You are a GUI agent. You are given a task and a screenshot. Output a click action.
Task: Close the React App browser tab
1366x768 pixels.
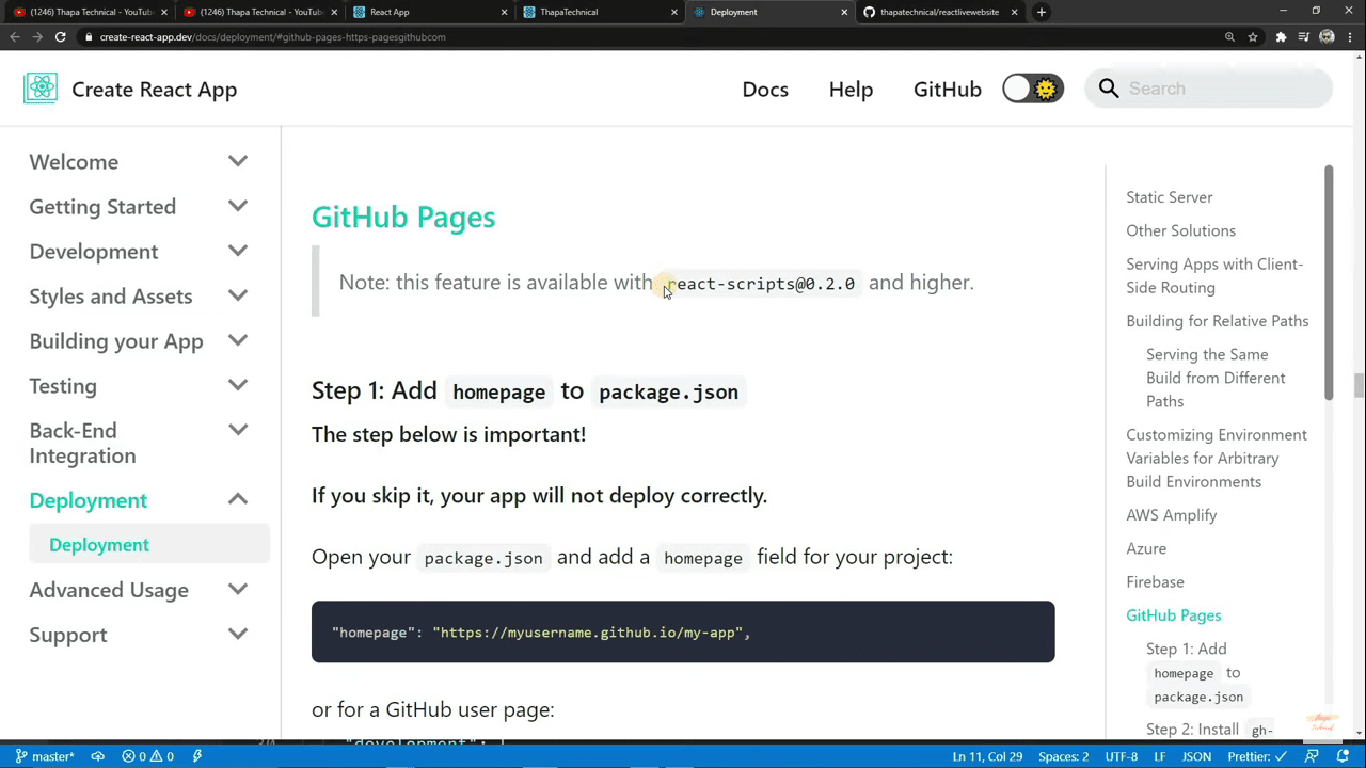(505, 12)
